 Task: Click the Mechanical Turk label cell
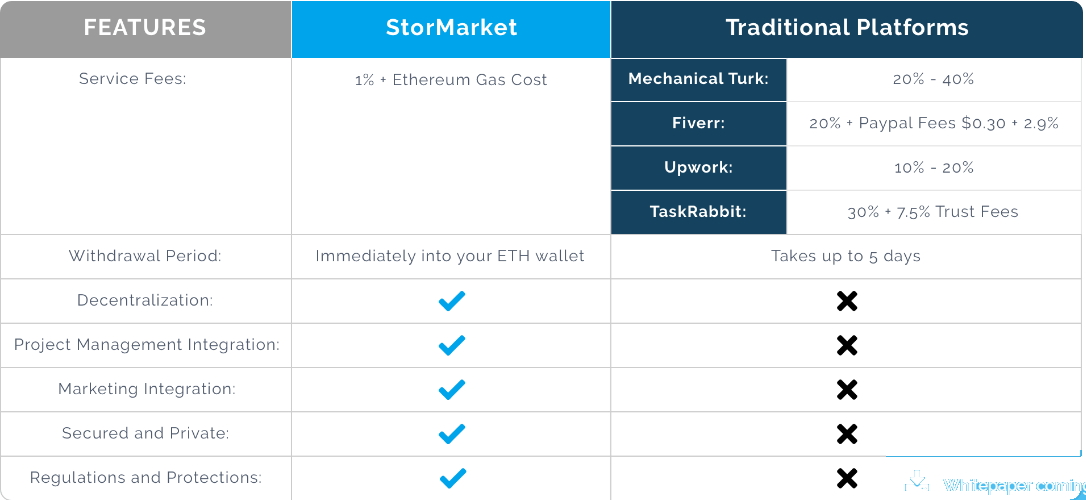[699, 80]
